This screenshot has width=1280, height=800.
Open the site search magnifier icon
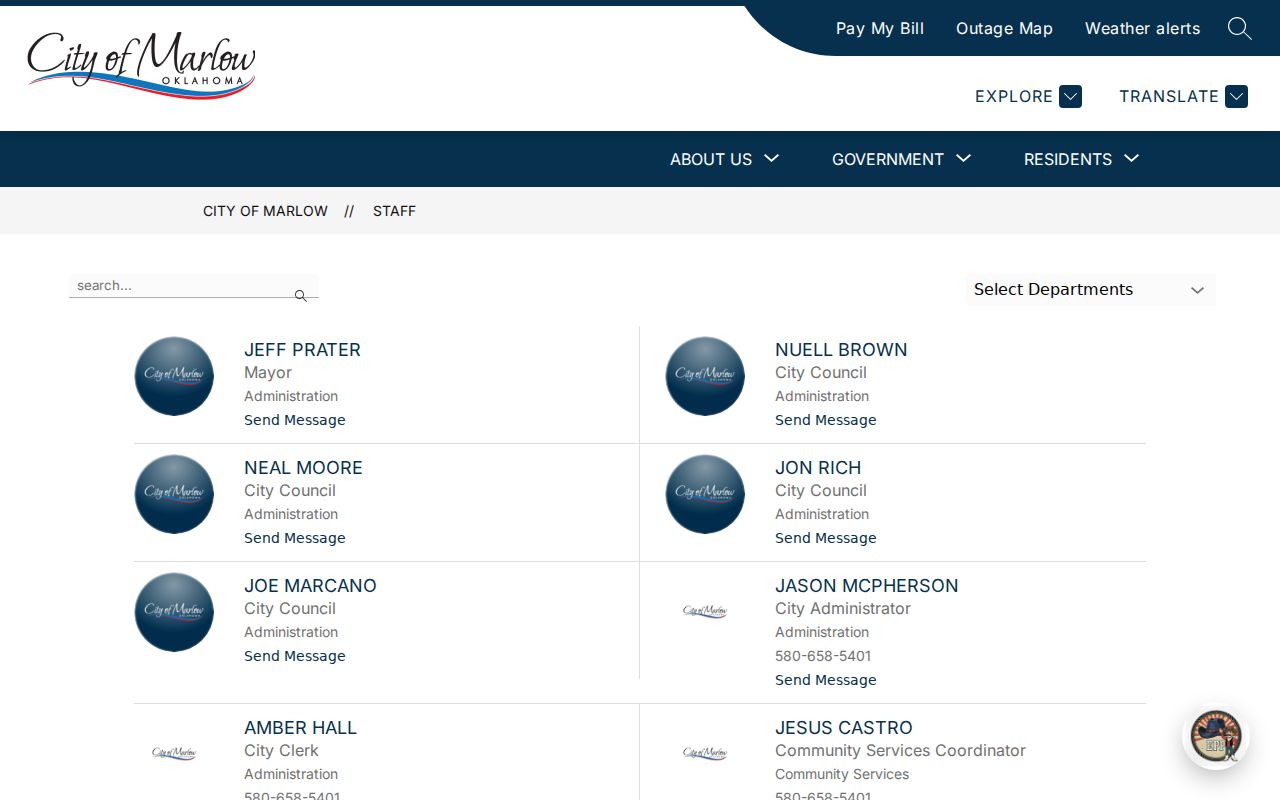point(1239,28)
